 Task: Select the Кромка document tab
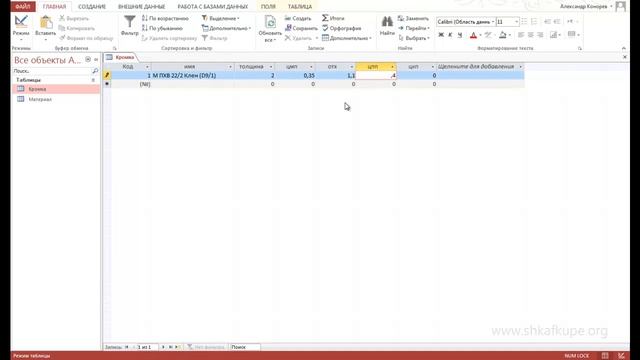121,57
